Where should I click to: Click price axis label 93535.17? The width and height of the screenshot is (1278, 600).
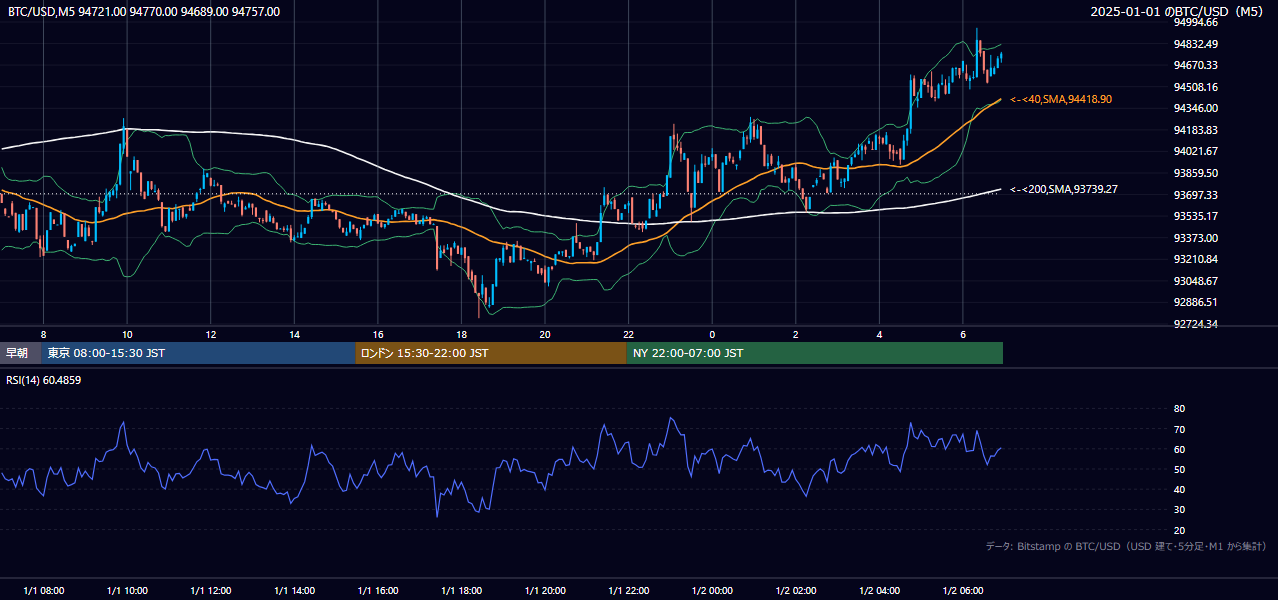click(1196, 216)
